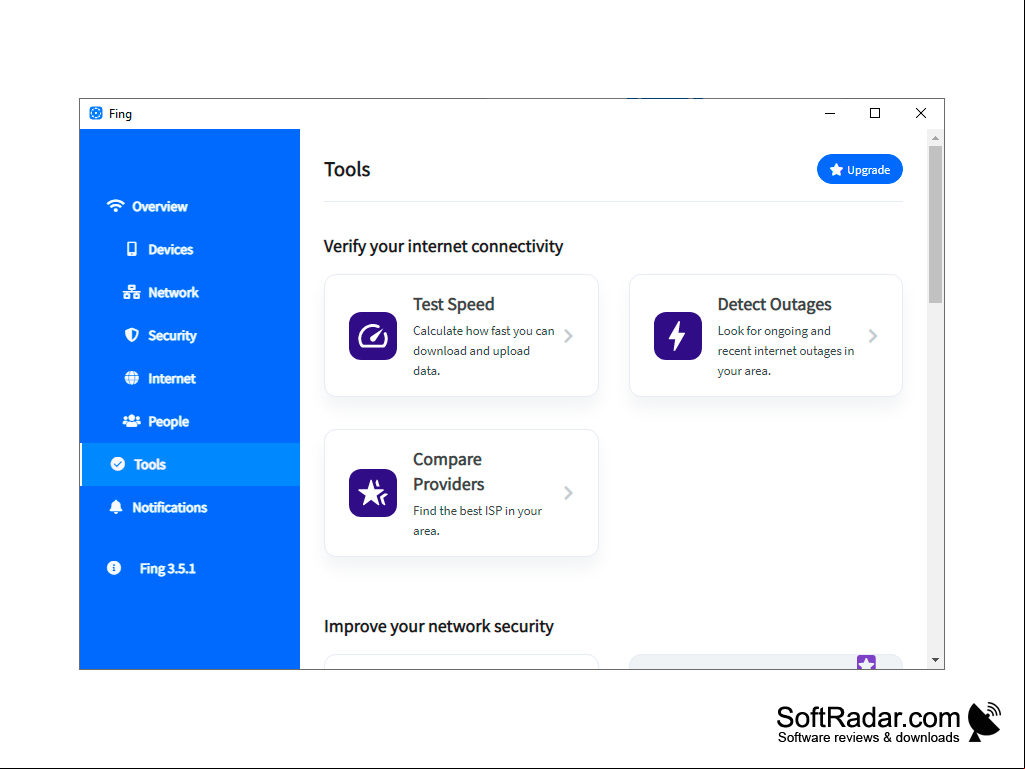Viewport: 1025px width, 769px height.
Task: Open Notifications from the sidebar
Action: tap(190, 507)
